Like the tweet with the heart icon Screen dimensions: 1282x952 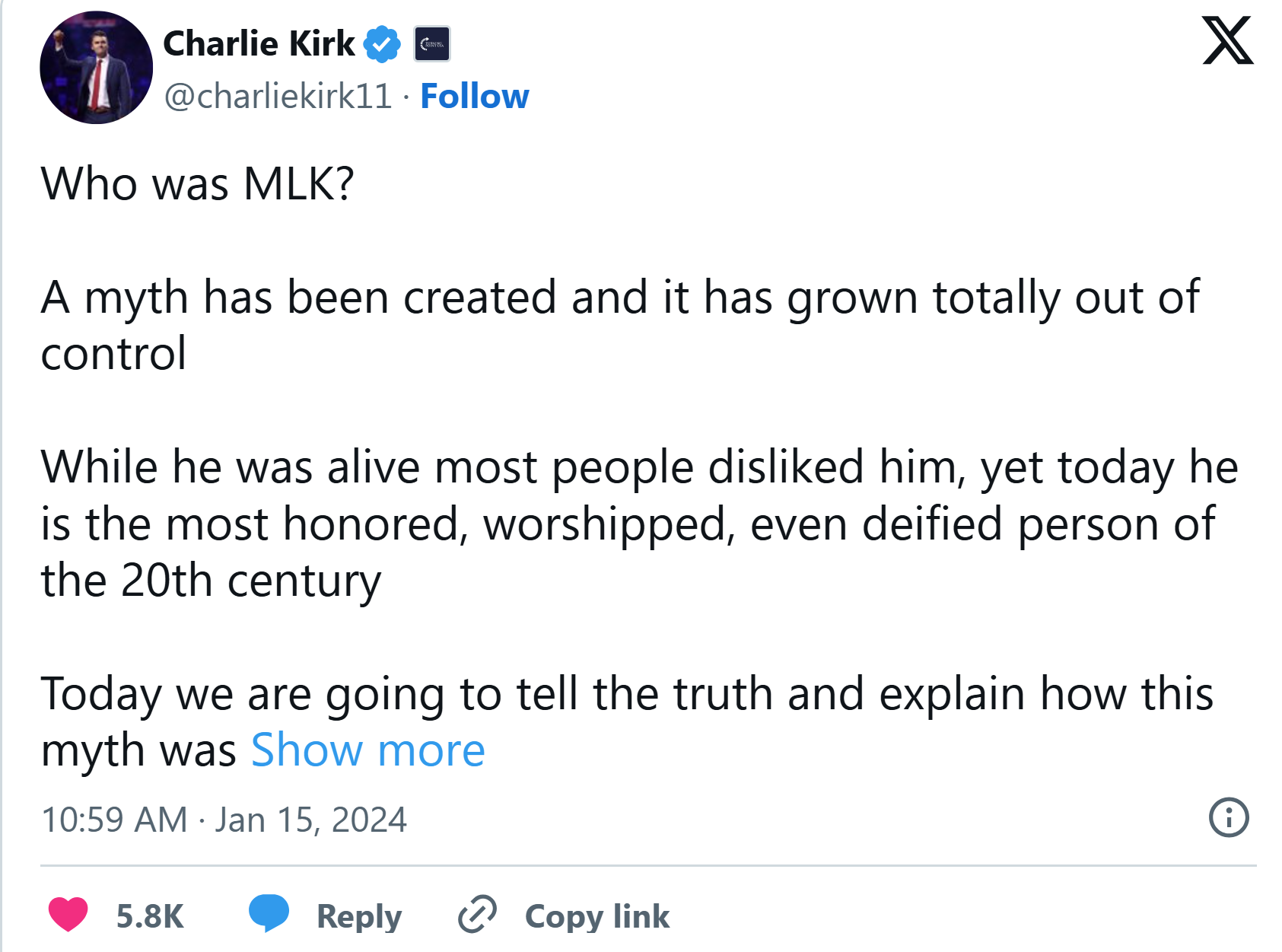[x=68, y=915]
